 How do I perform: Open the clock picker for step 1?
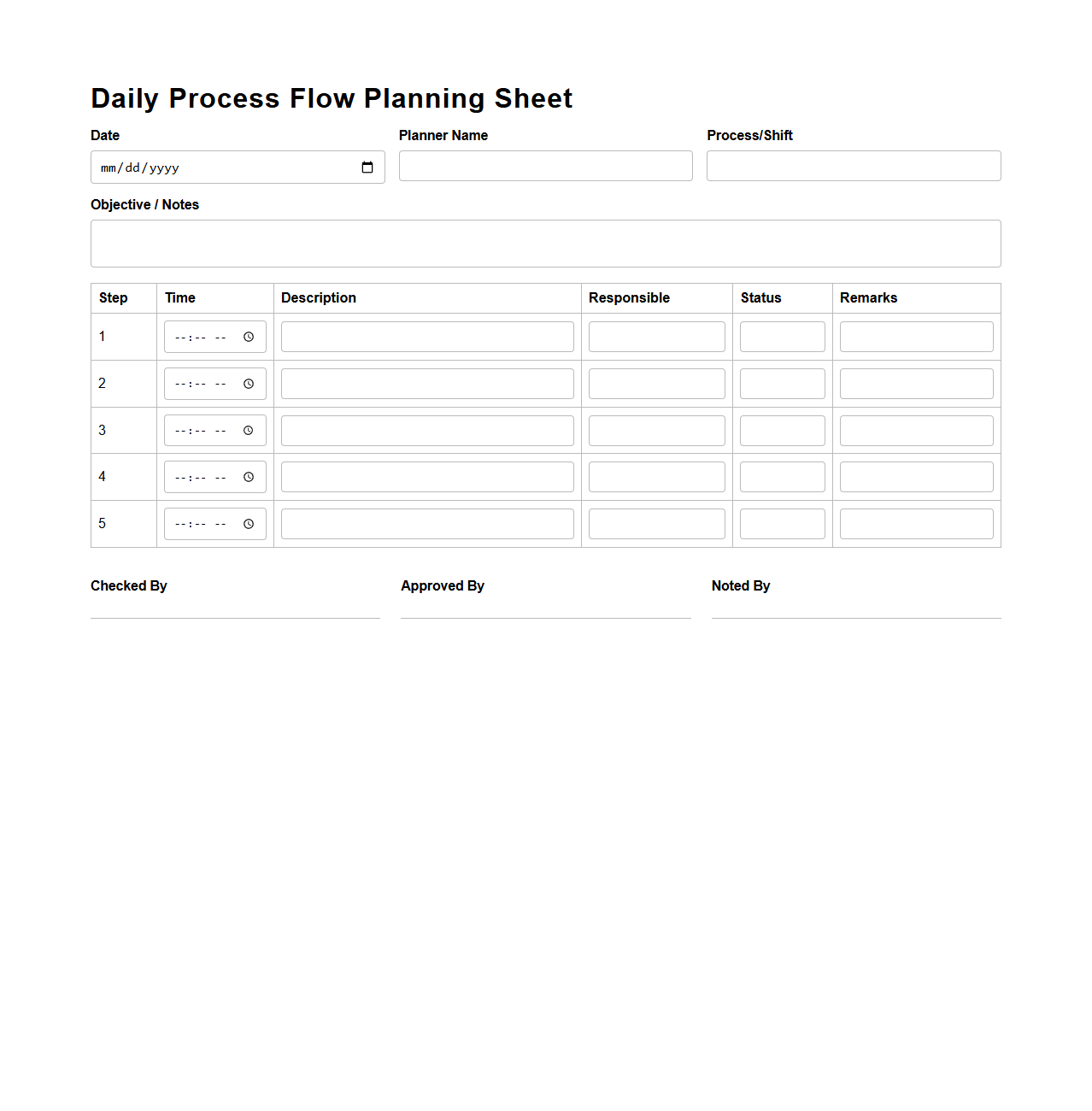(x=249, y=337)
